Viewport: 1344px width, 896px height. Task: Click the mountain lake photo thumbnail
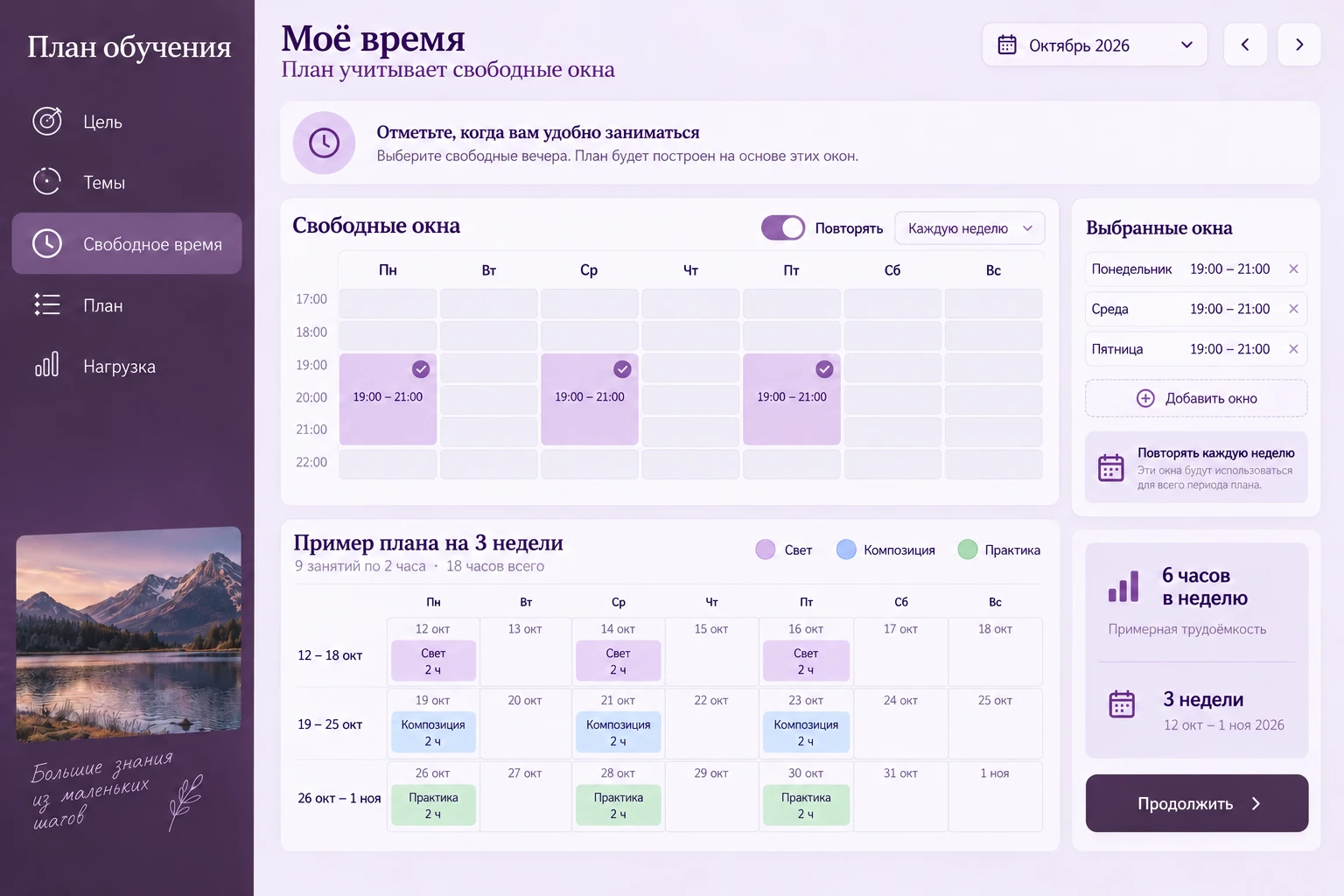pyautogui.click(x=129, y=633)
